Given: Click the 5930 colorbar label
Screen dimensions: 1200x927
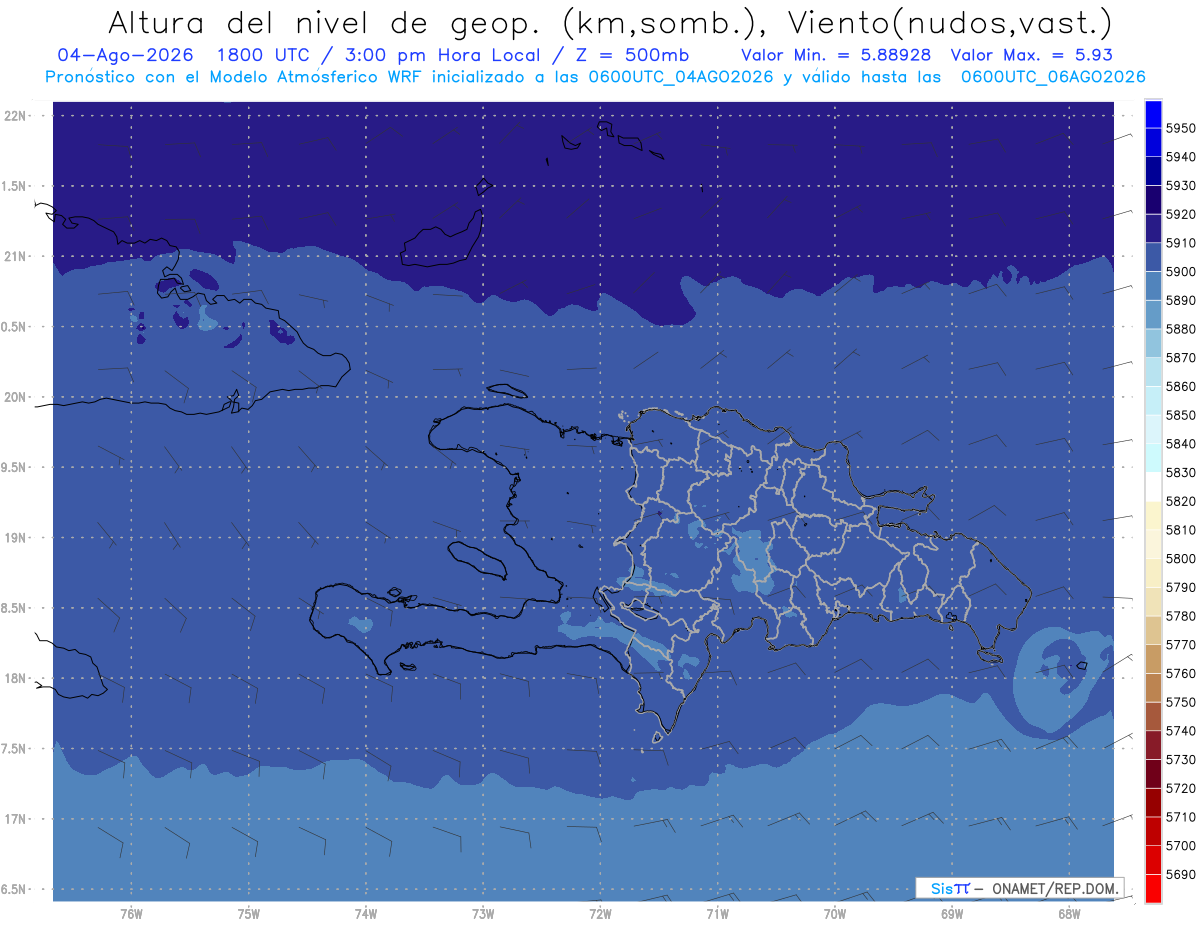Looking at the screenshot, I should coord(1181,186).
